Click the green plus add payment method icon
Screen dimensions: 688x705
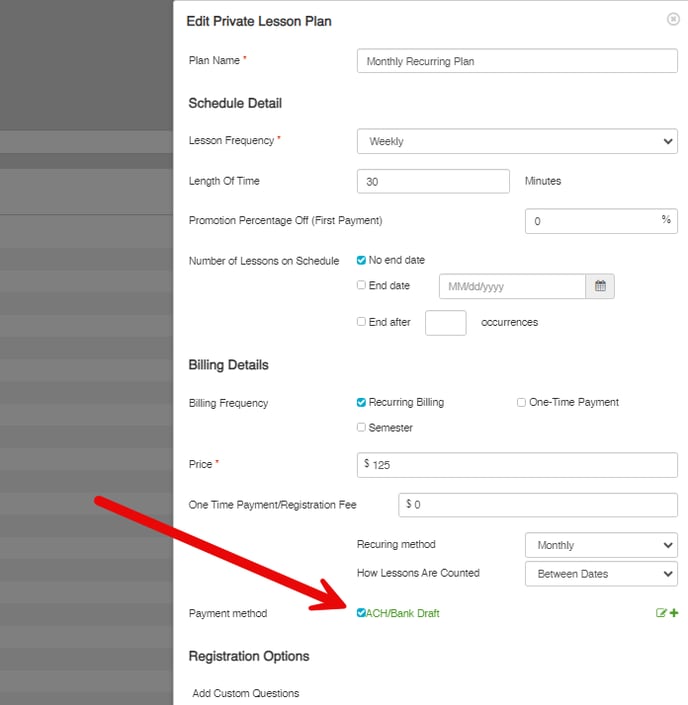pyautogui.click(x=673, y=613)
